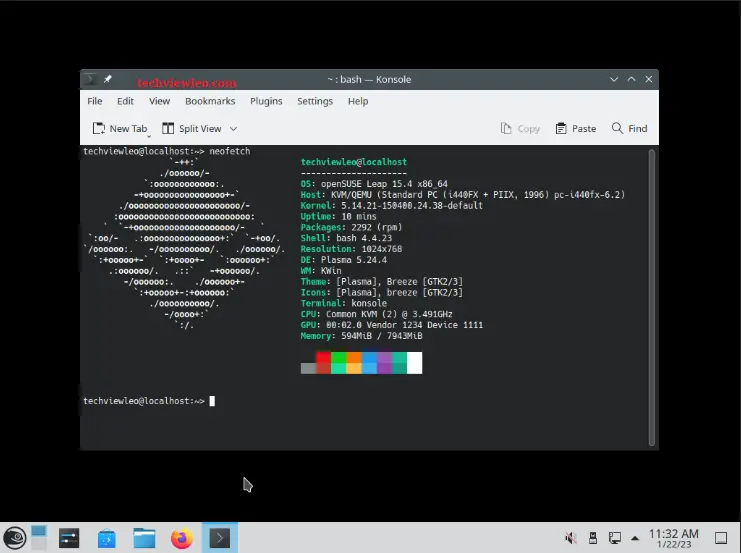The height and width of the screenshot is (553, 741).
Task: Click the 'Memory: 594MiB / 7943MiB' line
Action: coord(361,336)
